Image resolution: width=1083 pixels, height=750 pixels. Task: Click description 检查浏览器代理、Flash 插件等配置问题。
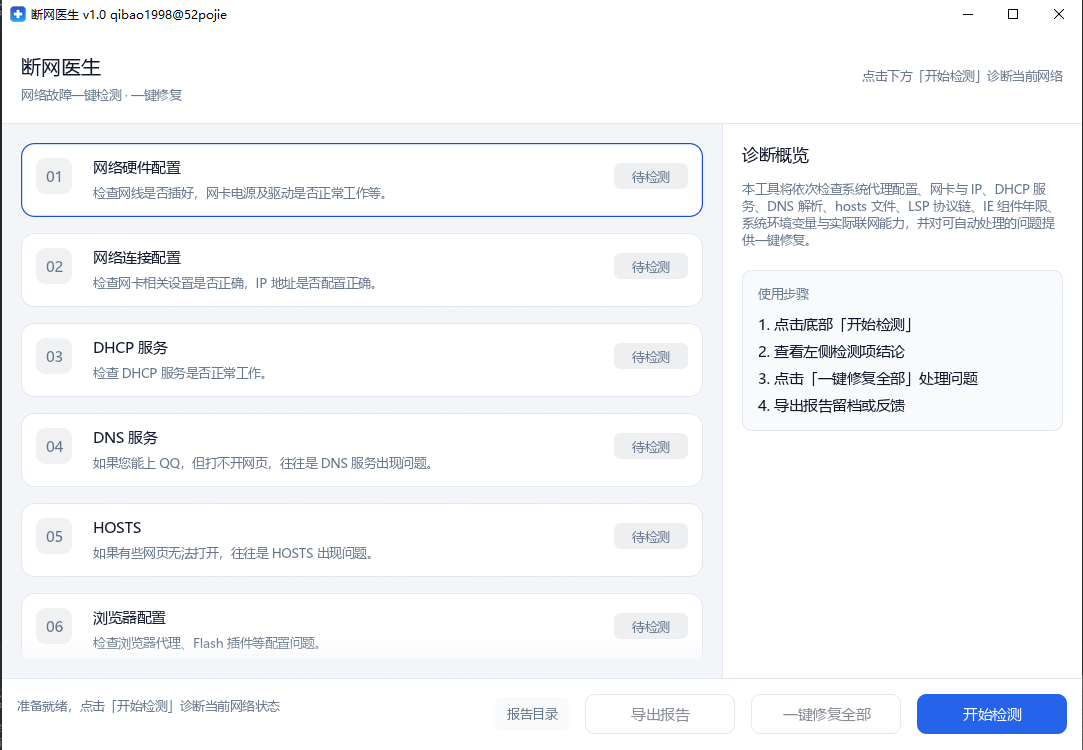click(x=207, y=644)
